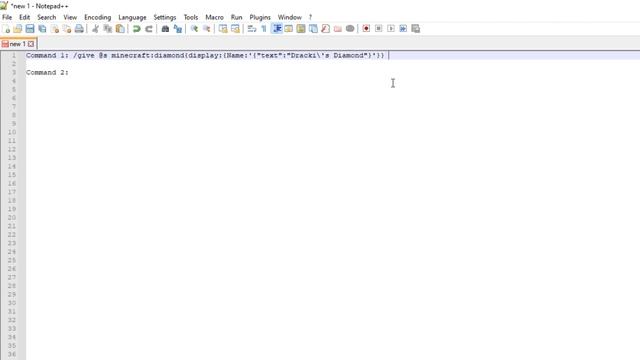
Task: Click Run Macro Multiple Times icon
Action: (403, 29)
